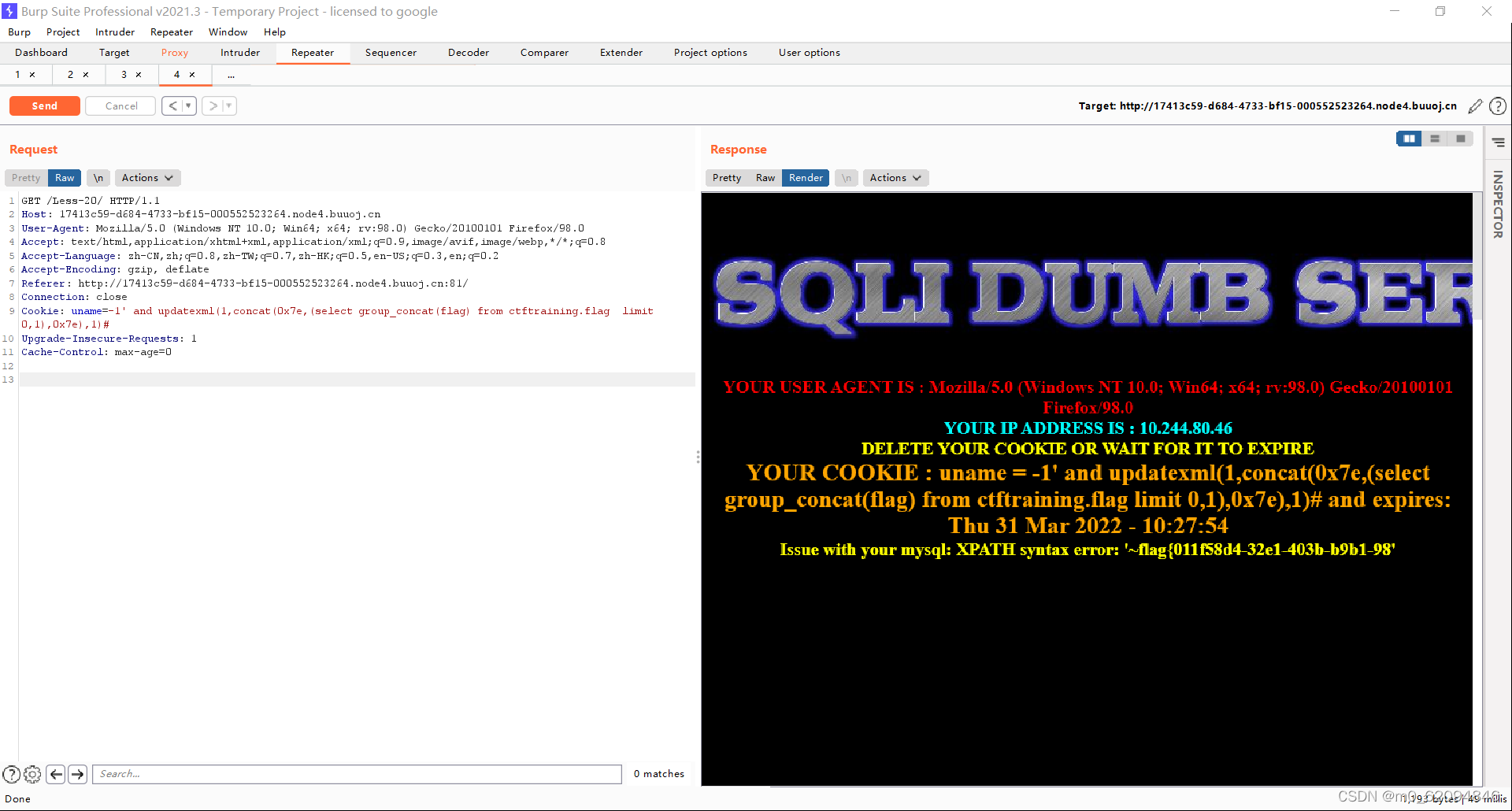The width and height of the screenshot is (1512, 811).
Task: Focus the request Search field
Action: [357, 774]
